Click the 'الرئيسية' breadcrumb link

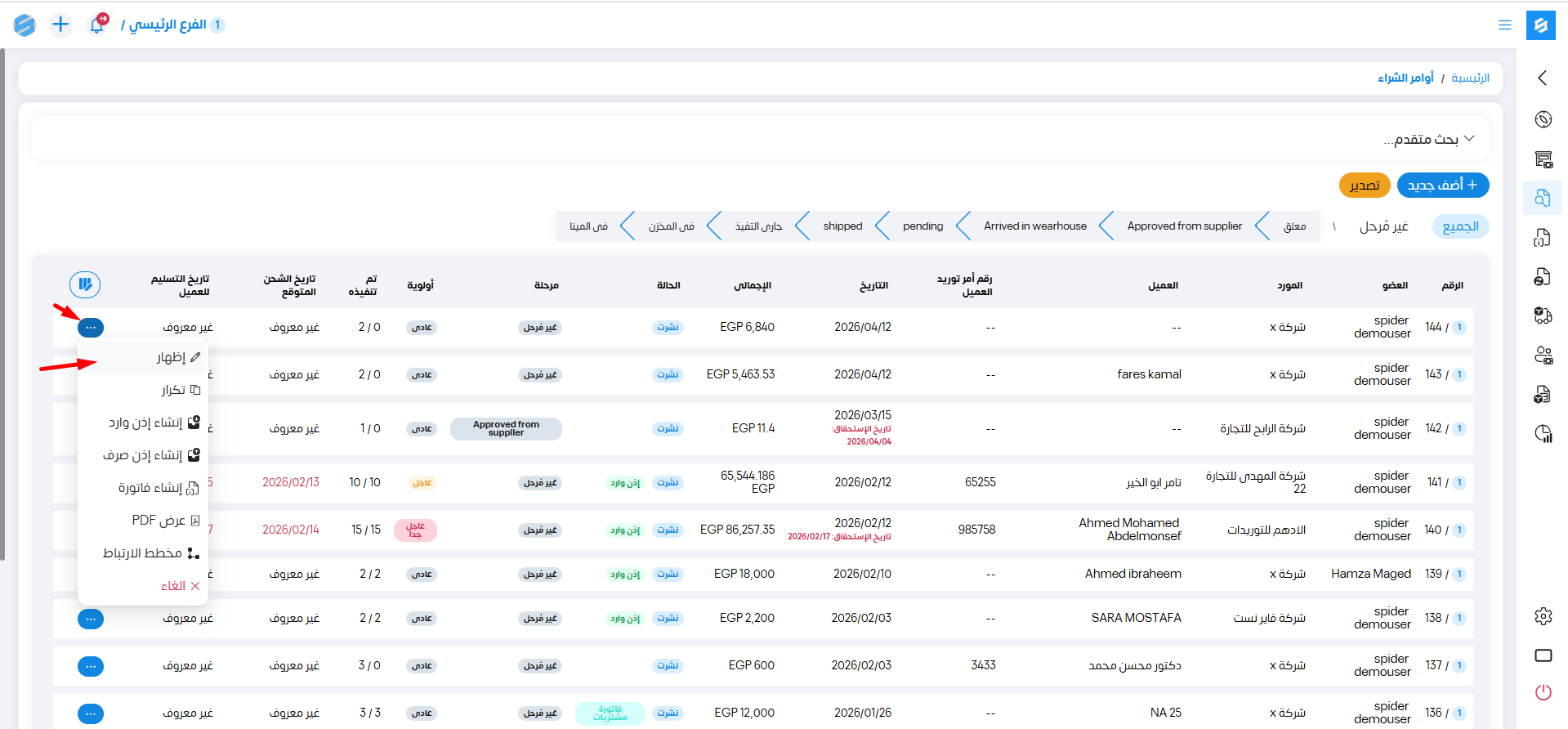coord(1470,78)
